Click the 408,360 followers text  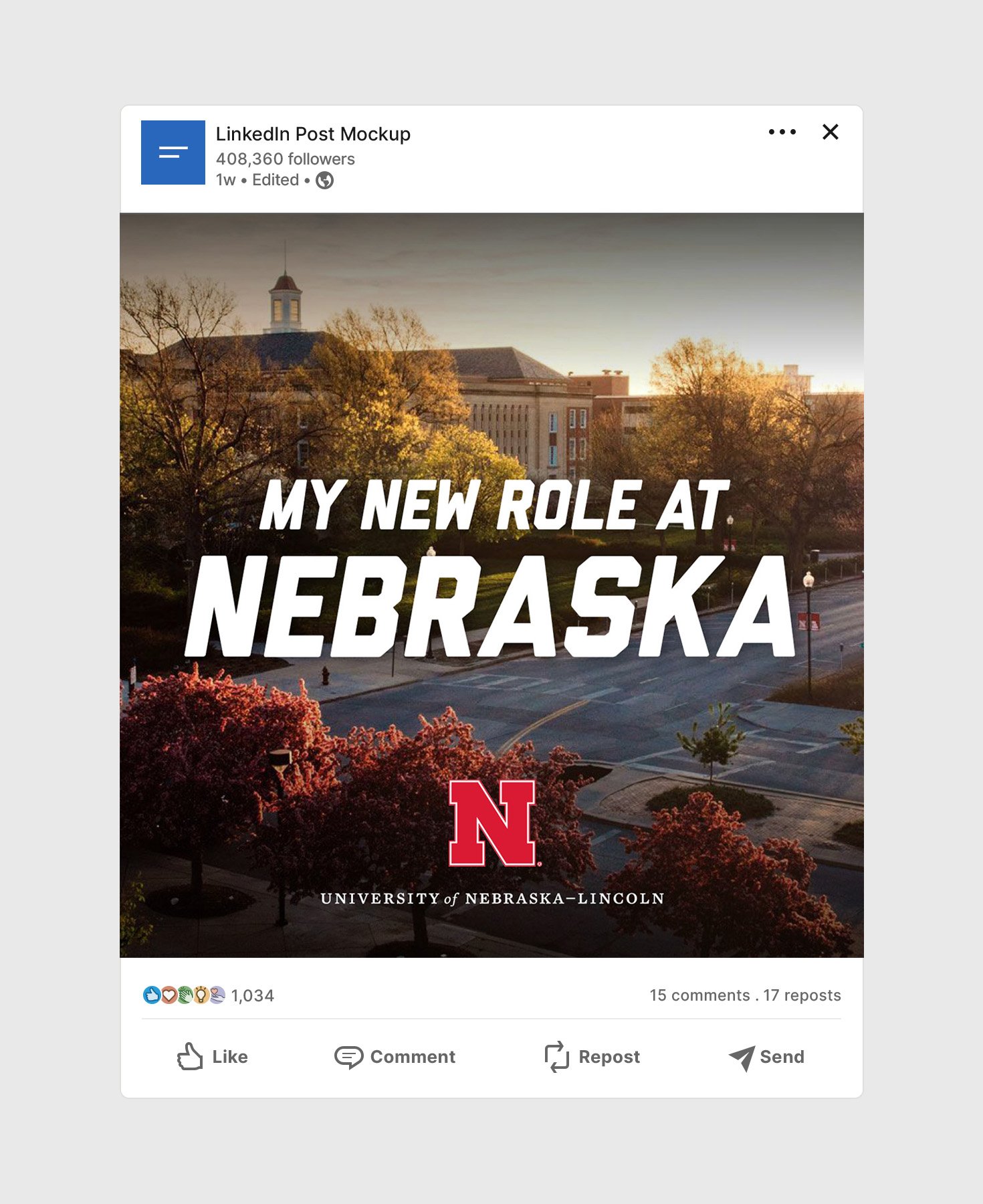point(286,159)
